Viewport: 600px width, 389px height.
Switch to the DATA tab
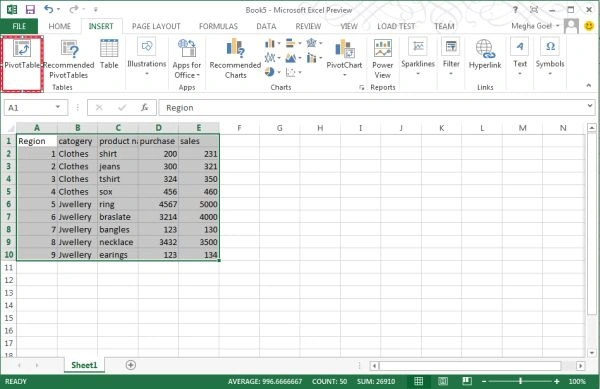tap(266, 26)
